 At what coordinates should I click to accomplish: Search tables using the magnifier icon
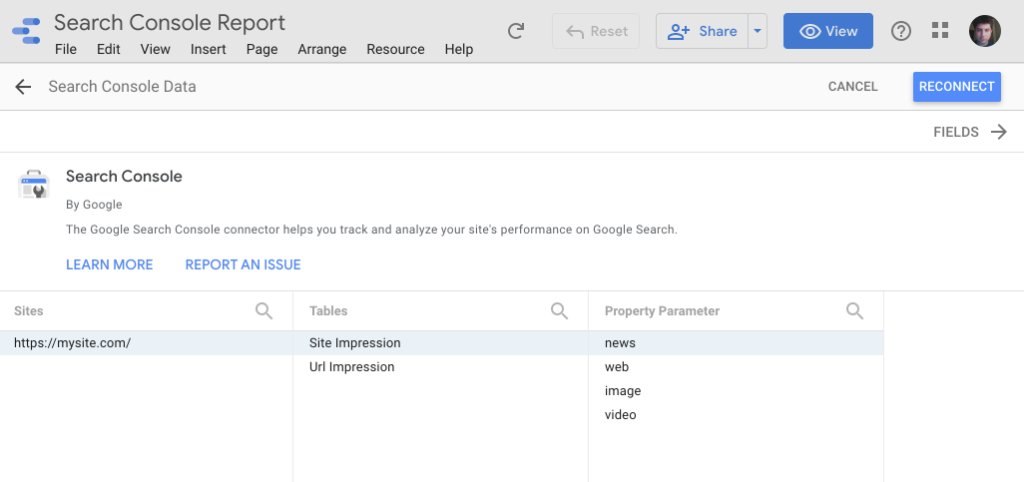coord(560,311)
